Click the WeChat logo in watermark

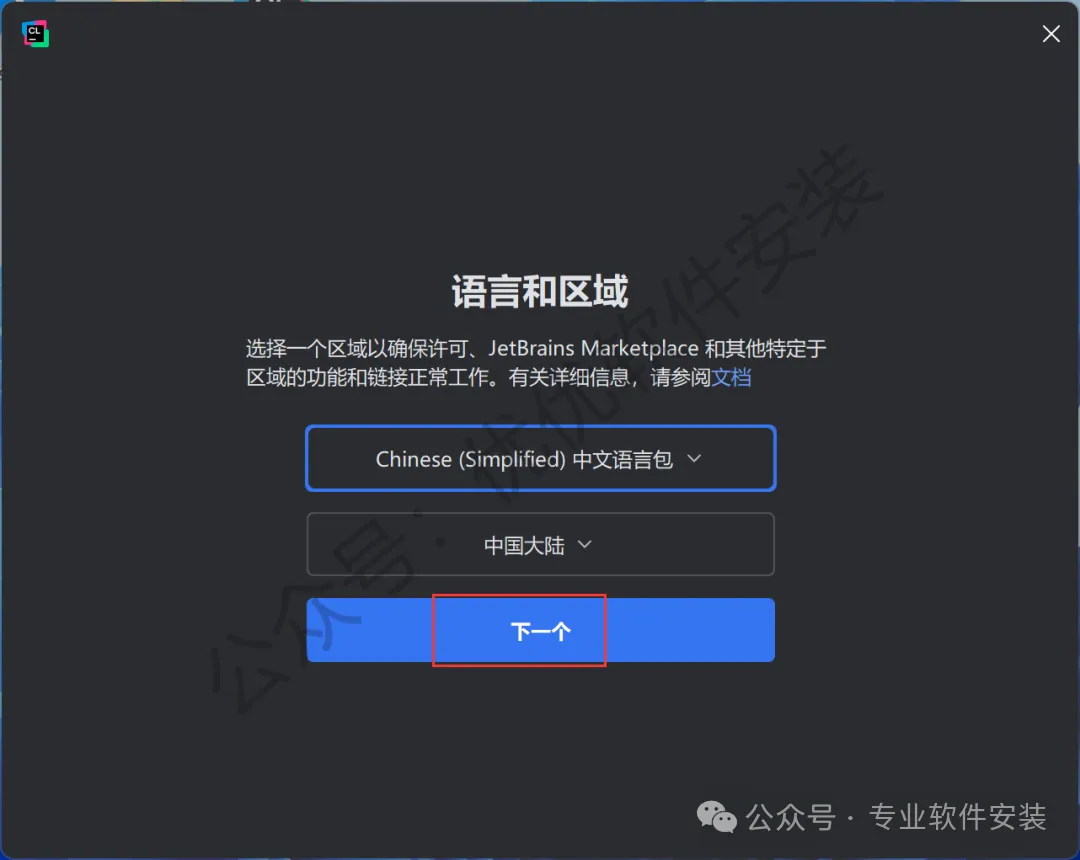716,817
